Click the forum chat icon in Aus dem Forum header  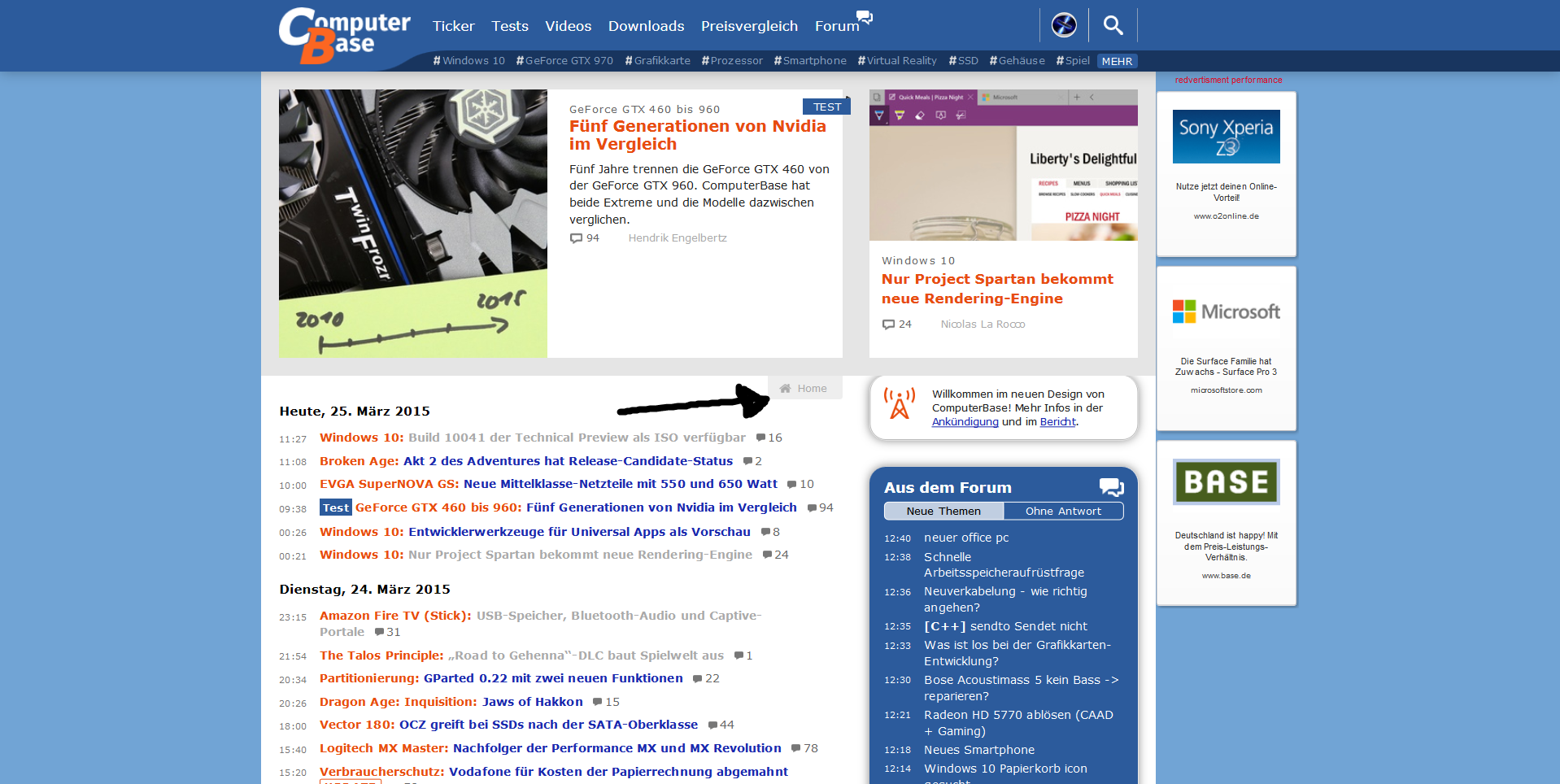[x=1111, y=487]
